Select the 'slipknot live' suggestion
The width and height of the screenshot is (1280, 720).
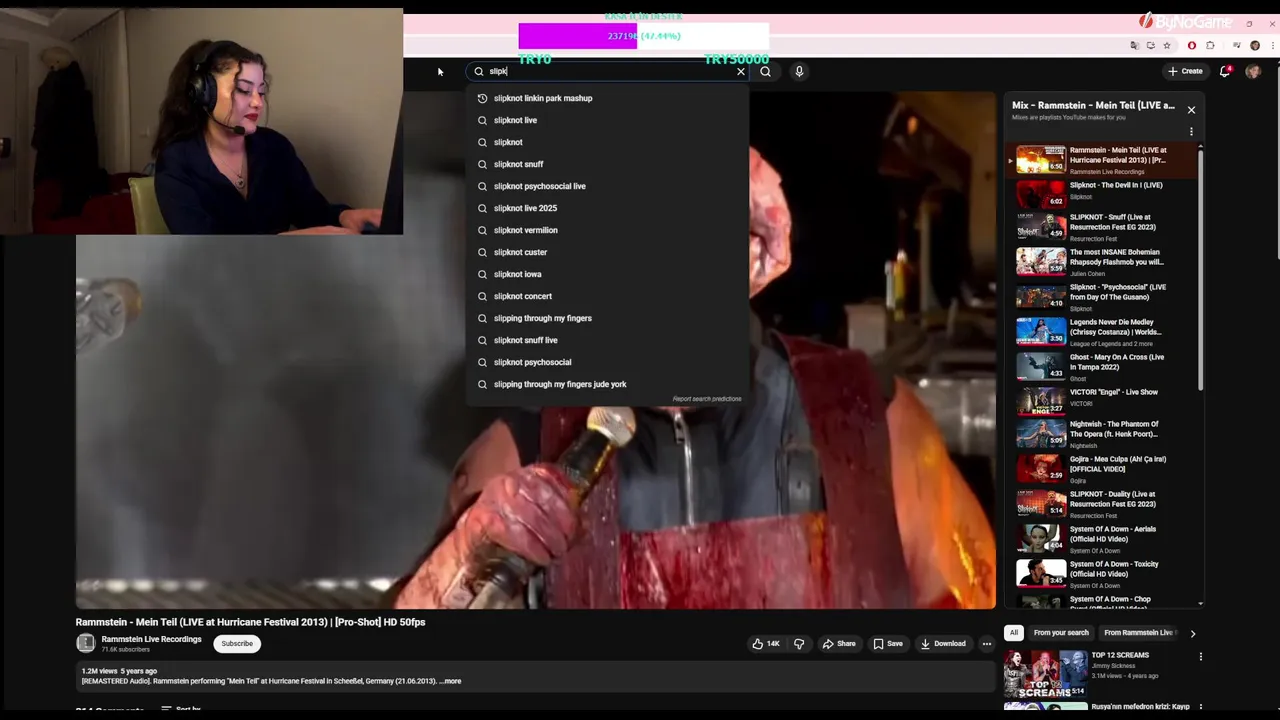(x=607, y=120)
